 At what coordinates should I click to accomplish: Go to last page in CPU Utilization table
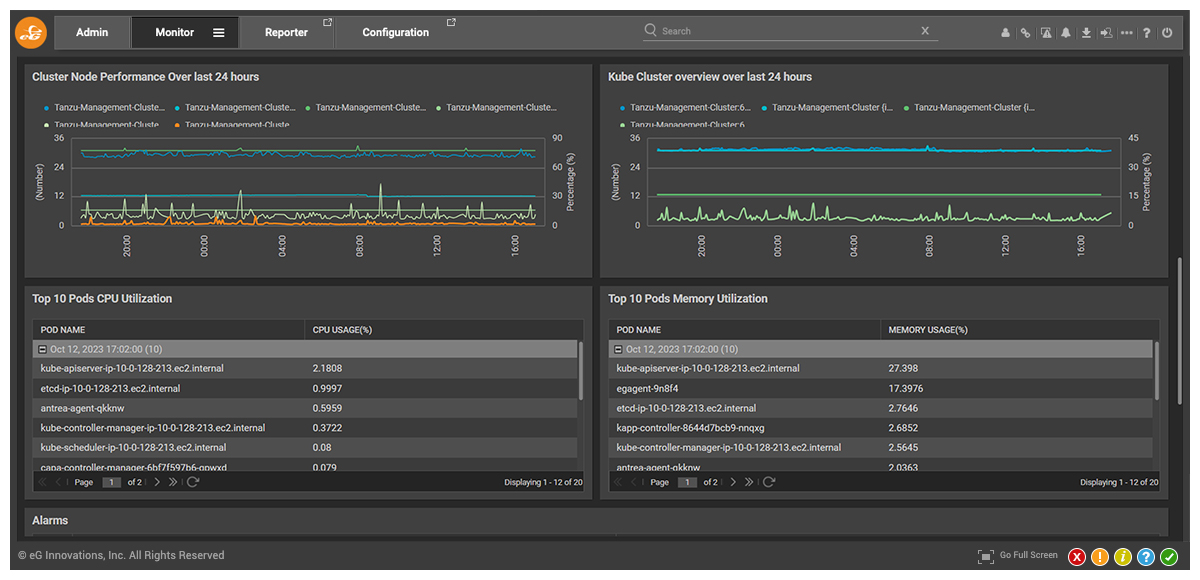[173, 482]
